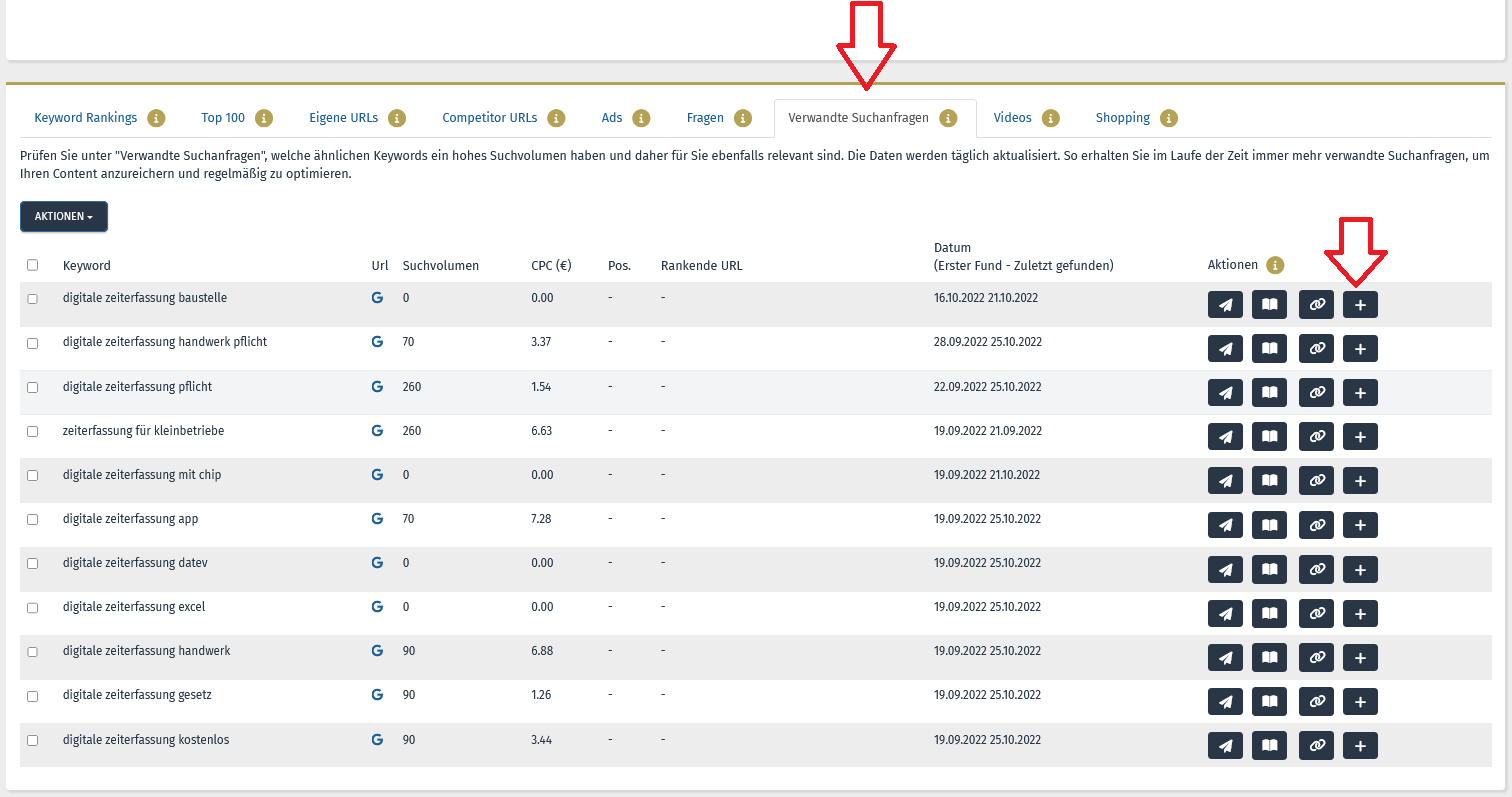The height and width of the screenshot is (797, 1512).
Task: Switch to the Keyword Rankings tab
Action: pos(86,118)
